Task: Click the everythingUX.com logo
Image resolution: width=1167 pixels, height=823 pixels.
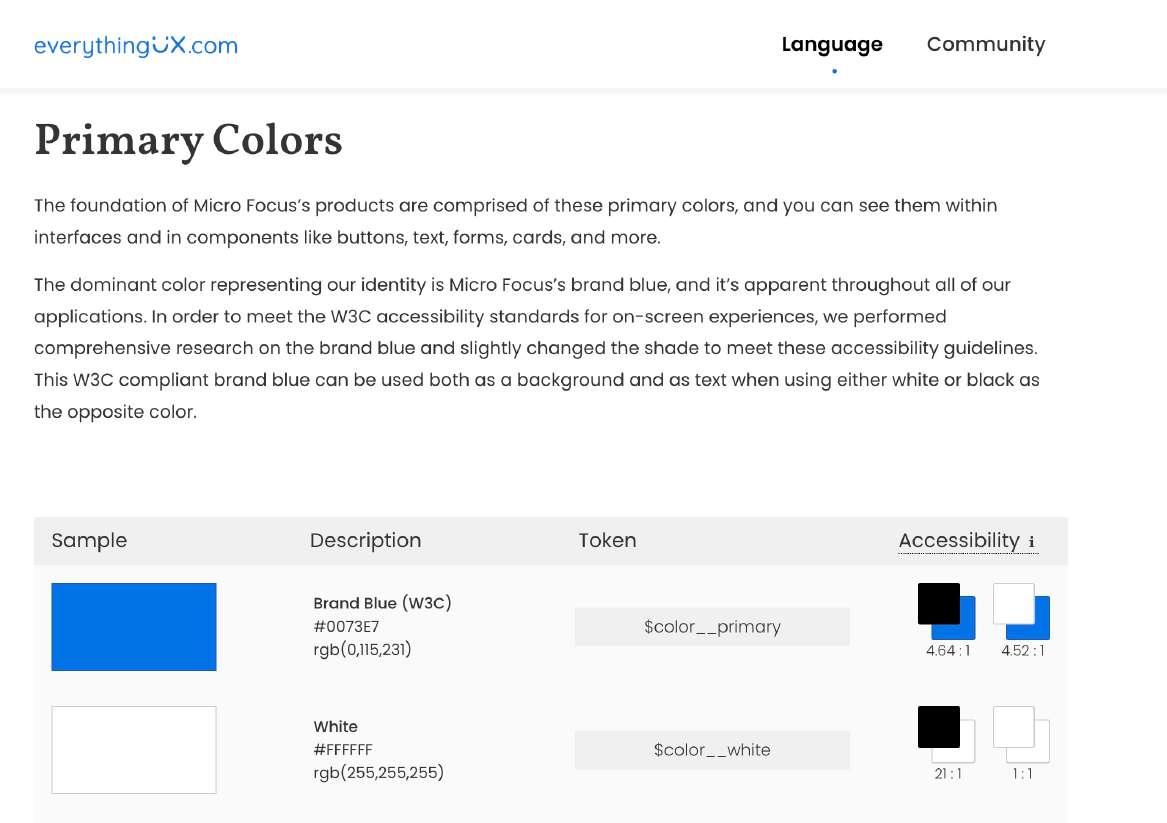Action: 136,46
